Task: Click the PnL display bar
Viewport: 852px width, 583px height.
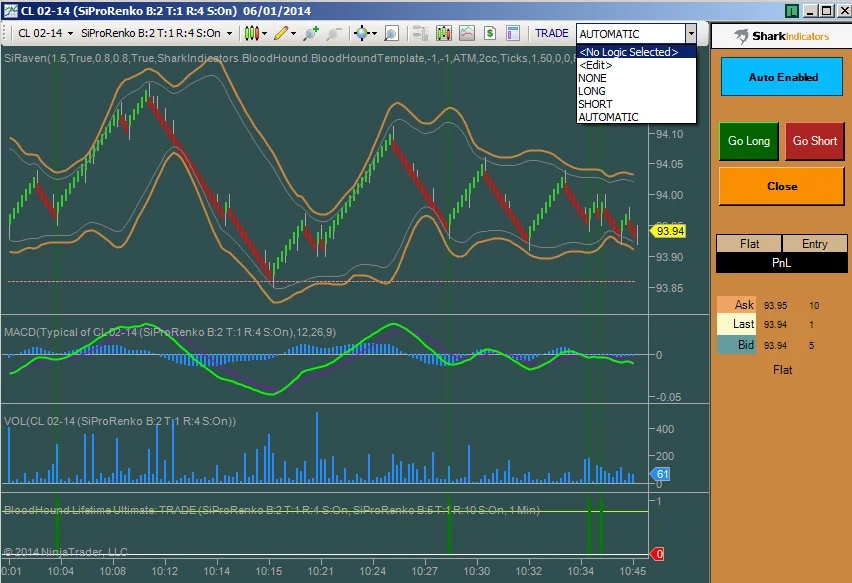Action: point(781,263)
